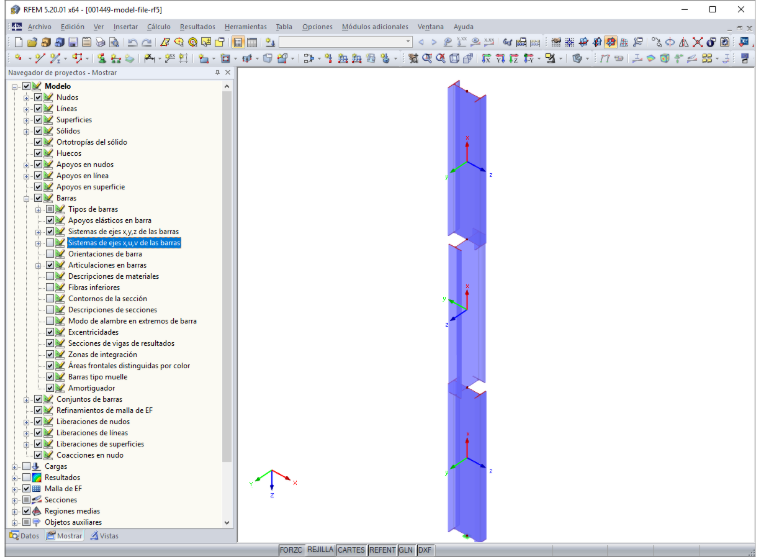Image resolution: width=760 pixels, height=557 pixels.
Task: Expand the Tipos de barras node
Action: point(38,209)
